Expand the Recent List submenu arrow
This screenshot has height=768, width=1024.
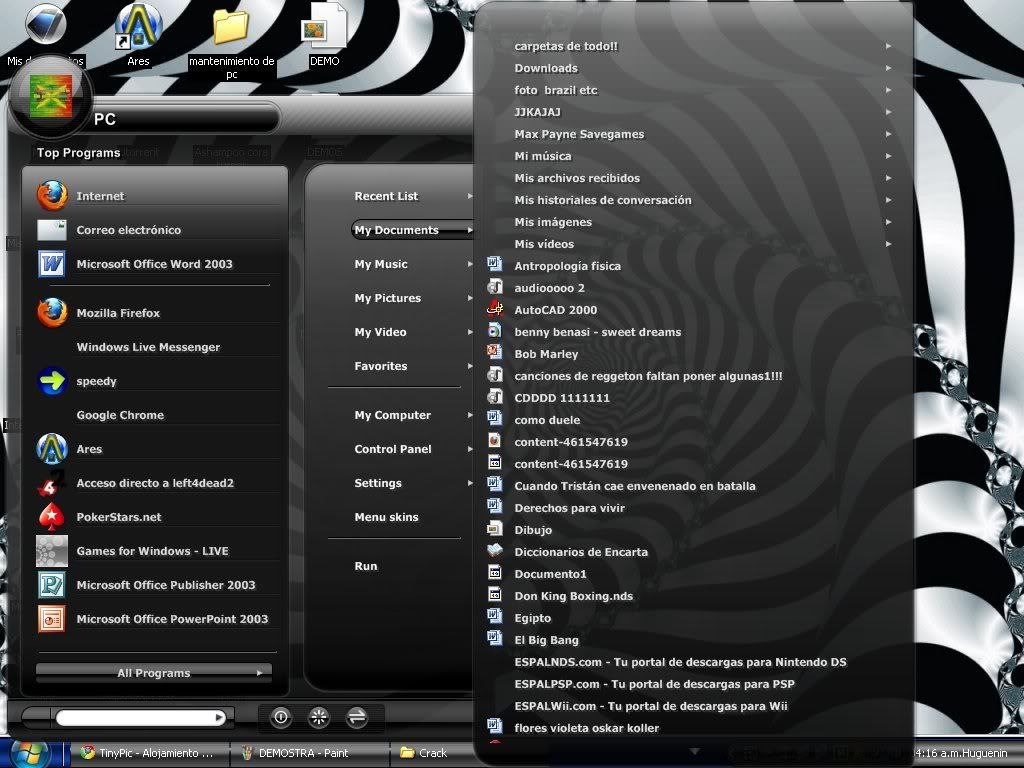[x=470, y=196]
